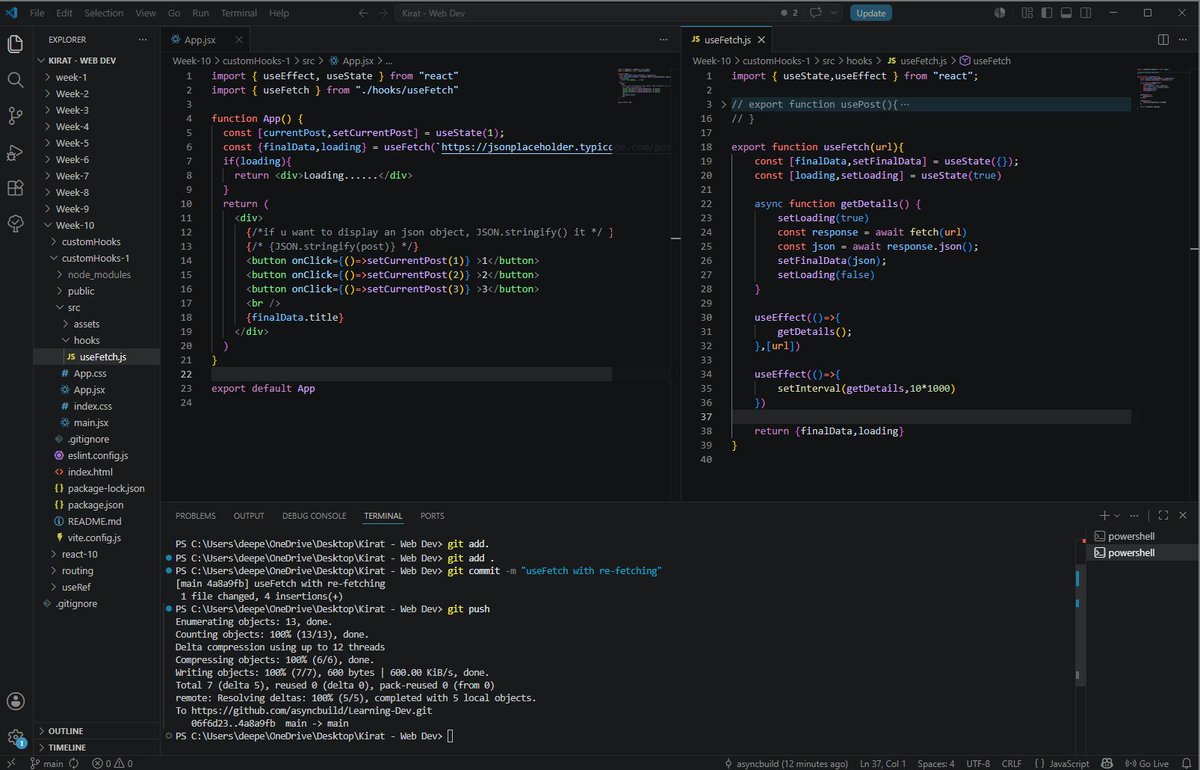The height and width of the screenshot is (770, 1200).
Task: Open eslint.config.js in the file tree
Action: 98,456
